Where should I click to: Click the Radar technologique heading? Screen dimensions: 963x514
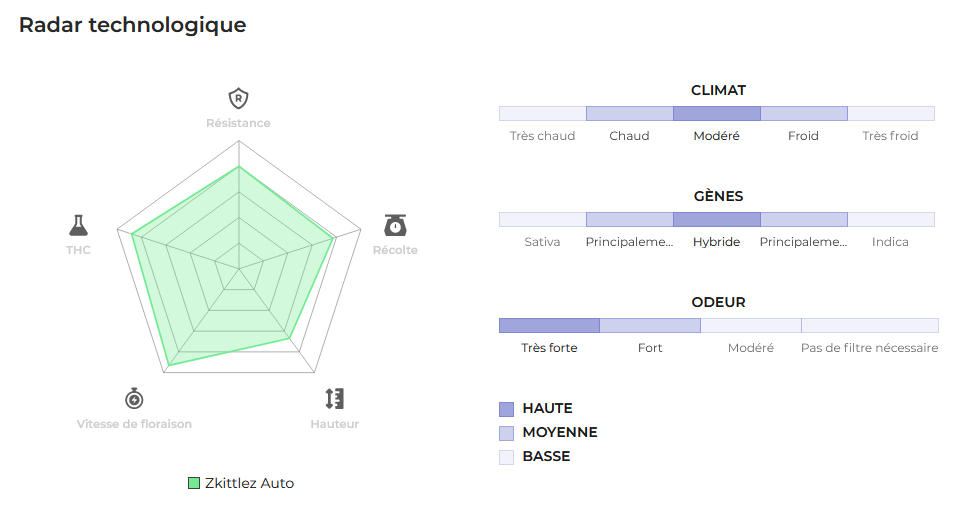(132, 25)
